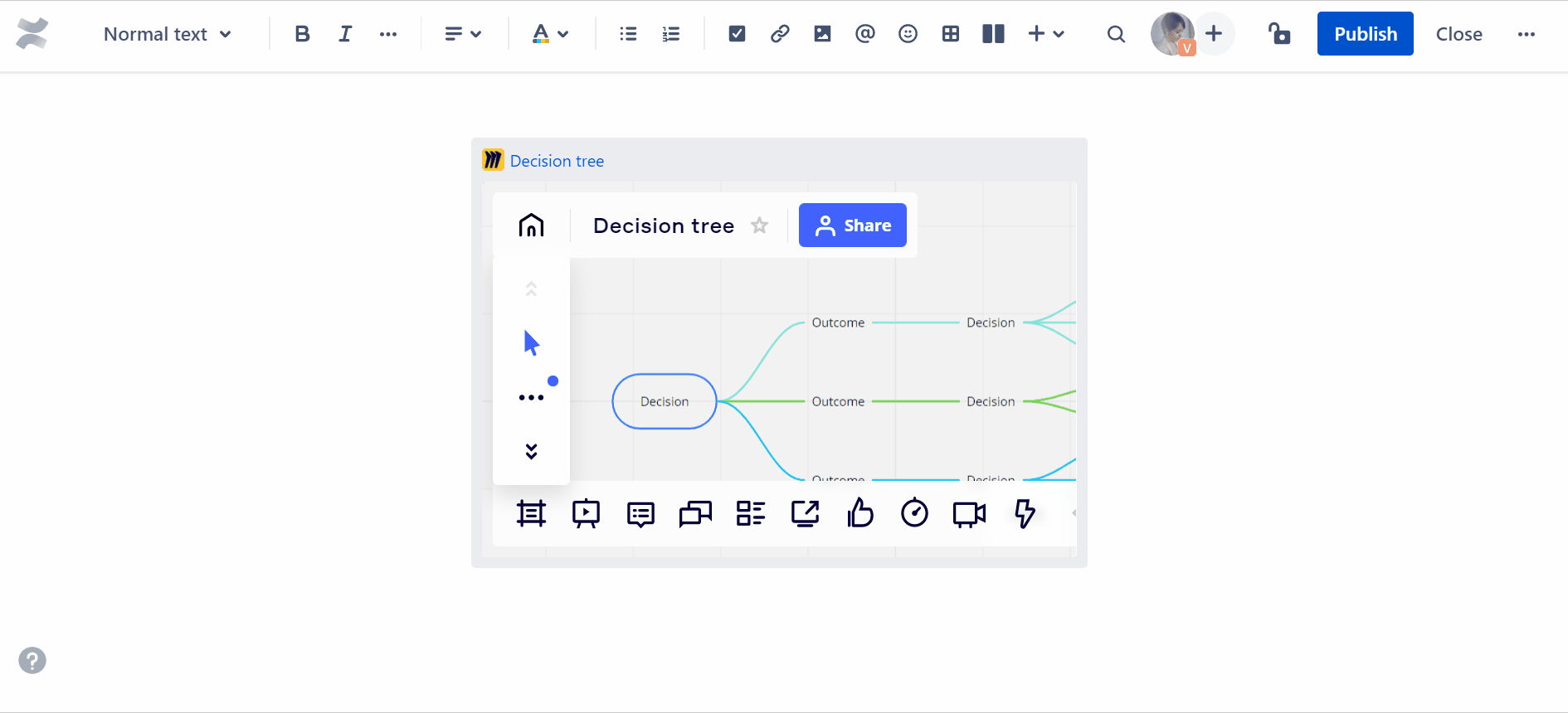The width and height of the screenshot is (1568, 713).
Task: Open more formatting options menu
Action: pyautogui.click(x=388, y=34)
